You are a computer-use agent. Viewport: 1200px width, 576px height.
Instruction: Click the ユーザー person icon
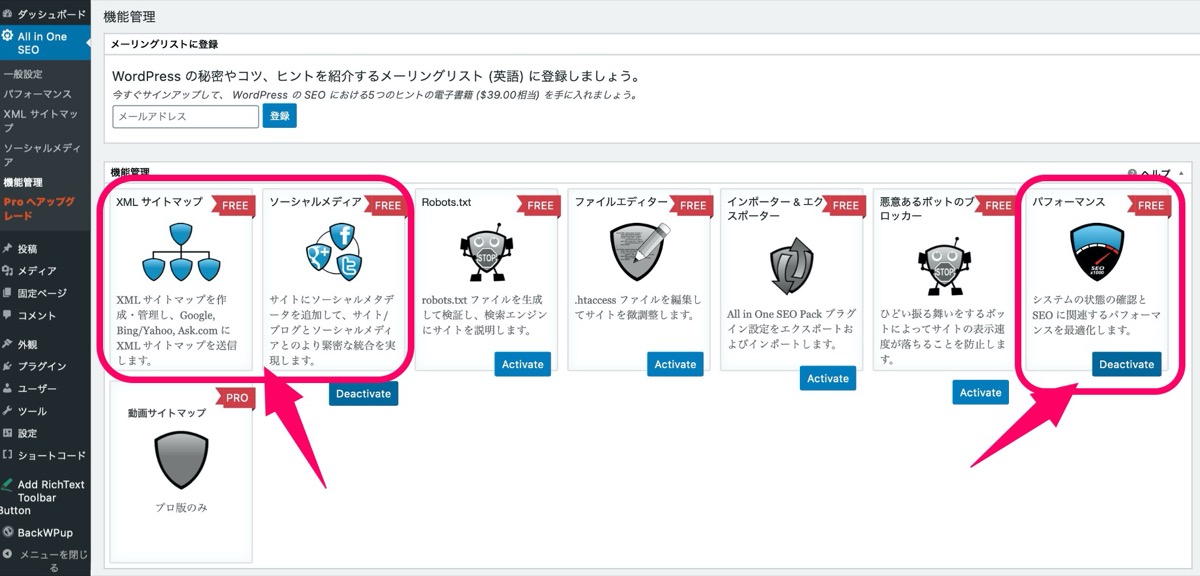pyautogui.click(x=8, y=388)
